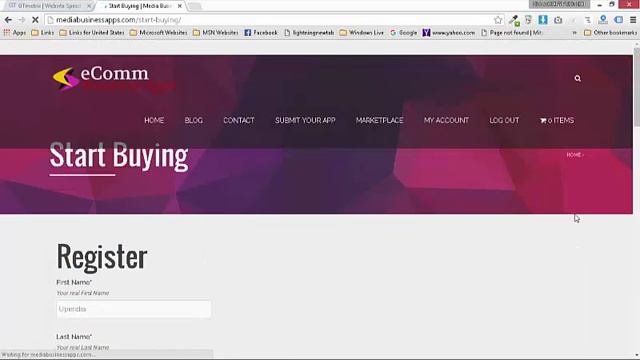Close the Start Buying tab
Screen dimensions: 640x360
click(180, 6)
